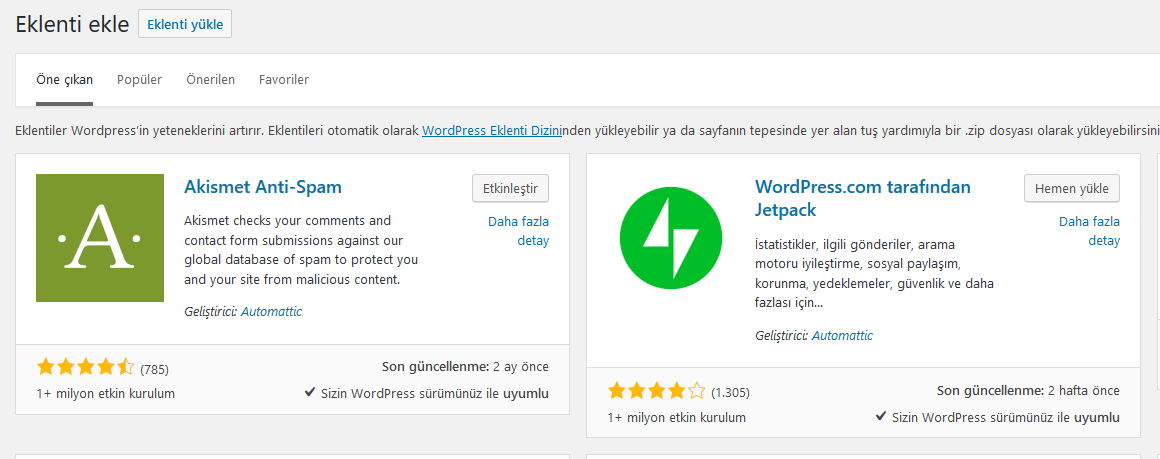Click Automattic developer link under Akismet
1160x459 pixels.
[x=272, y=312]
